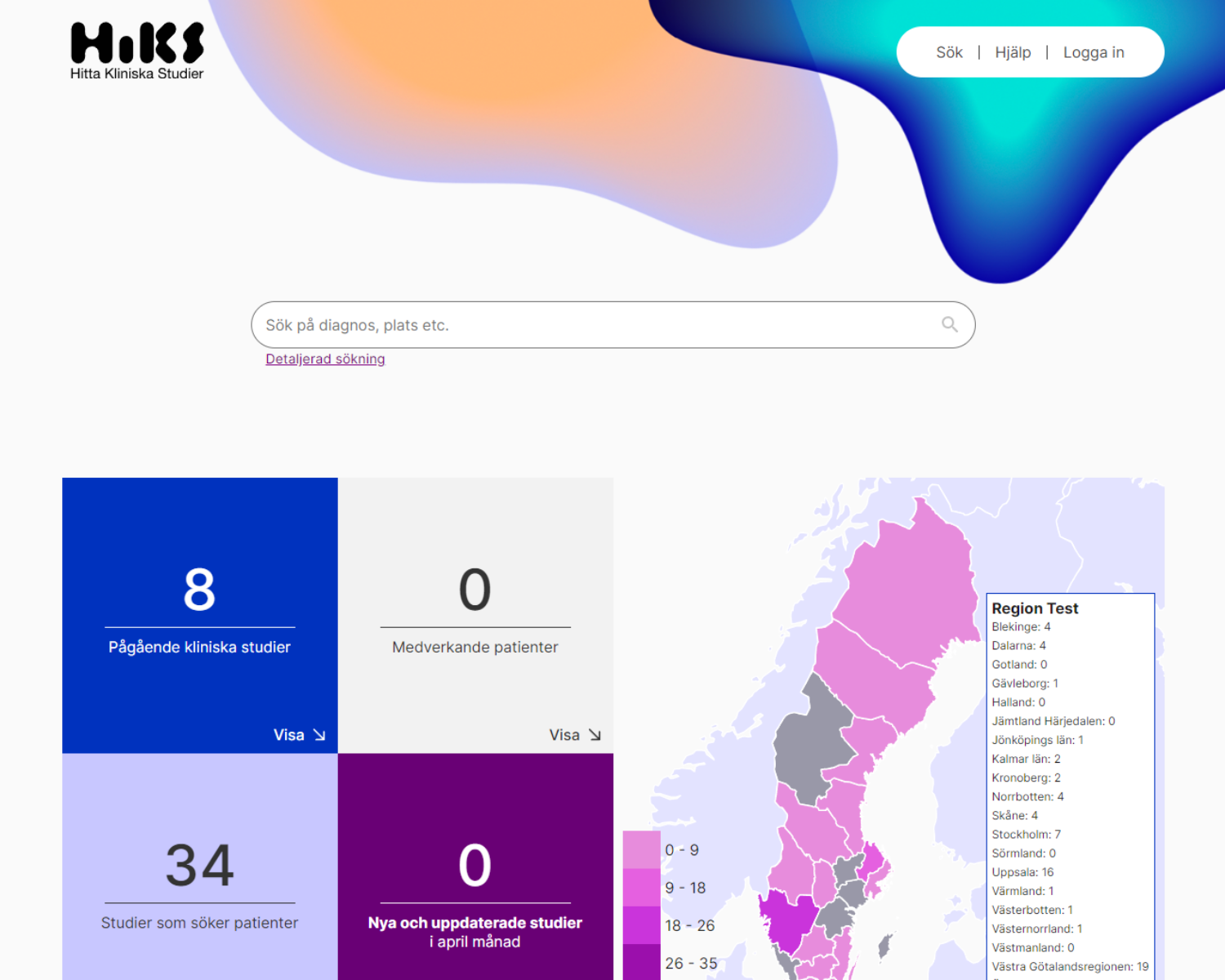
Task: Select the 18 - 26 legend color swatch
Action: 641,925
